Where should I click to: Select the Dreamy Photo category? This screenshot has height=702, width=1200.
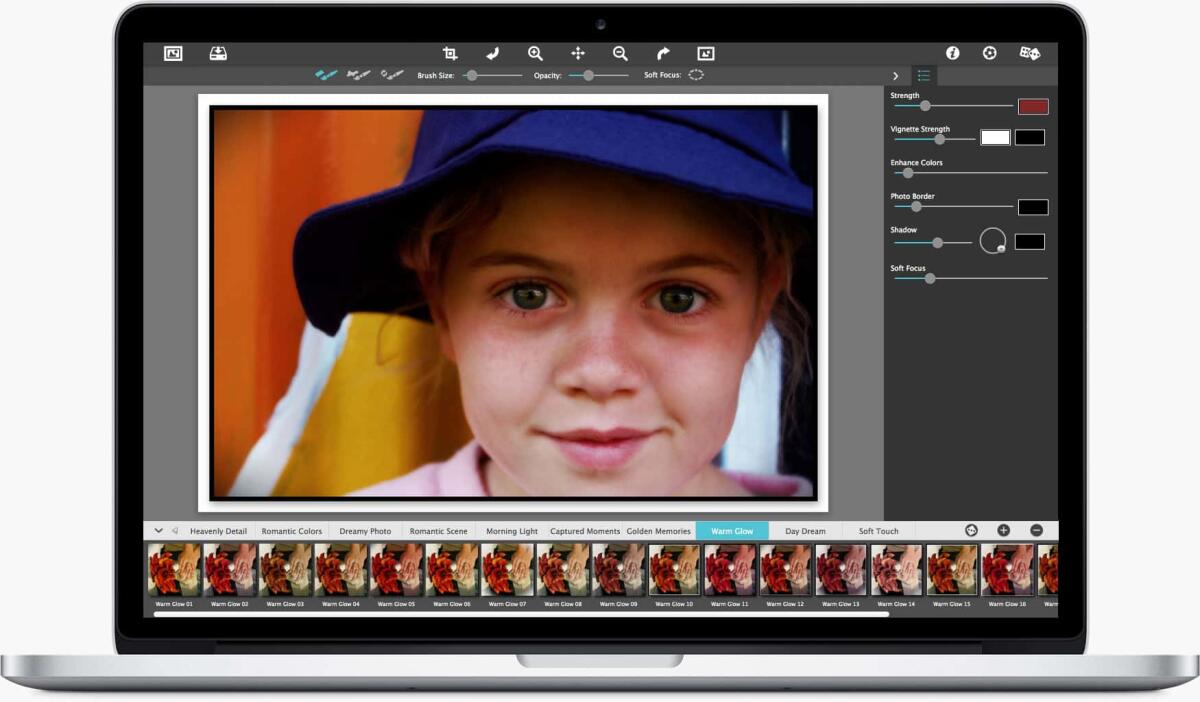coord(366,531)
